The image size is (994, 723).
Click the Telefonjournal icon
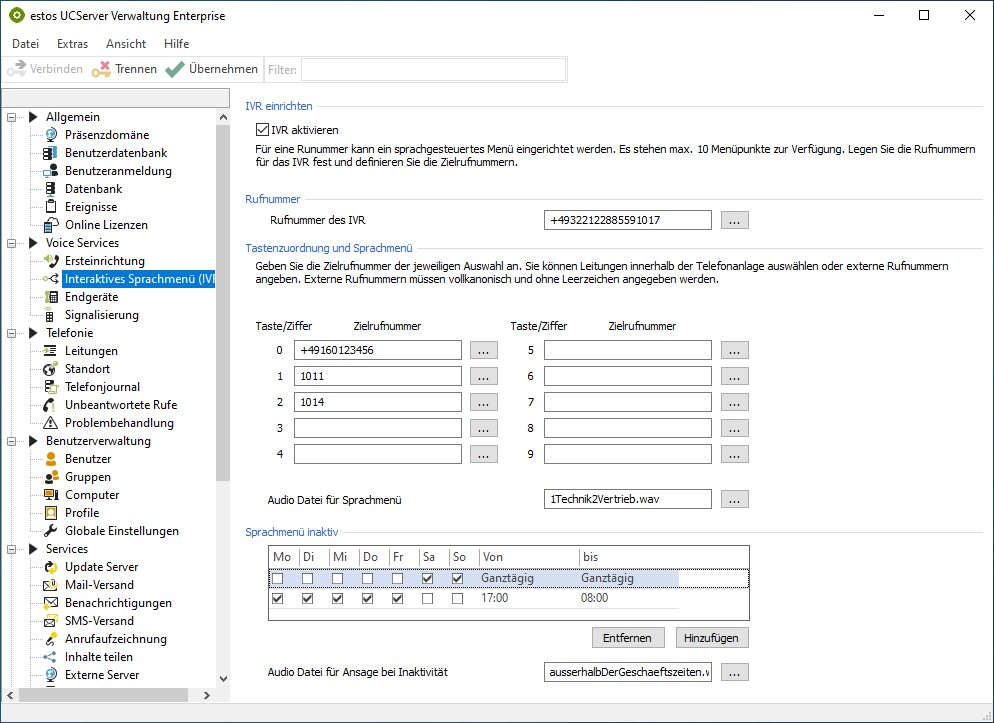coord(51,387)
